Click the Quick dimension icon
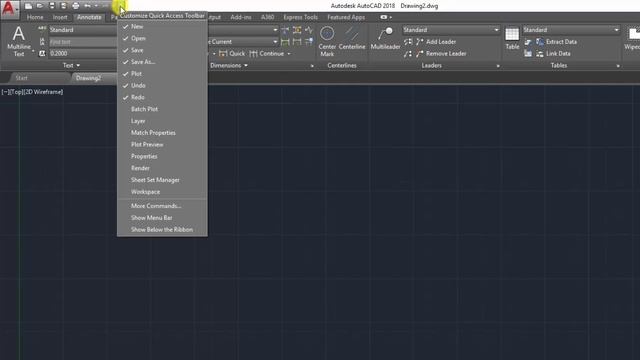Screen dimensions: 640x360 point(223,53)
